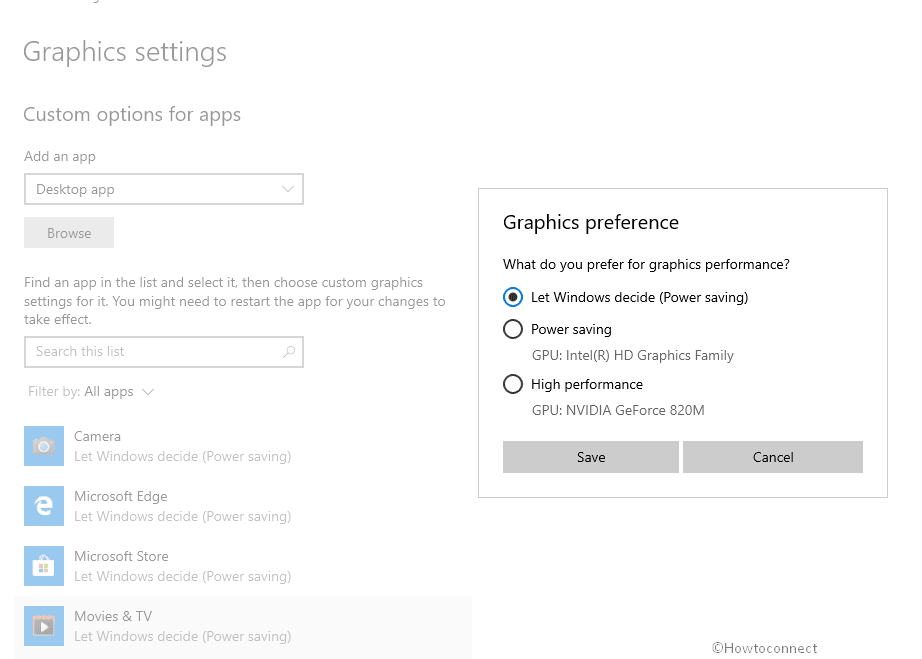Screen dimensions: 922x659
Task: Select the Microsoft Edge list entry text
Action: coord(182,506)
